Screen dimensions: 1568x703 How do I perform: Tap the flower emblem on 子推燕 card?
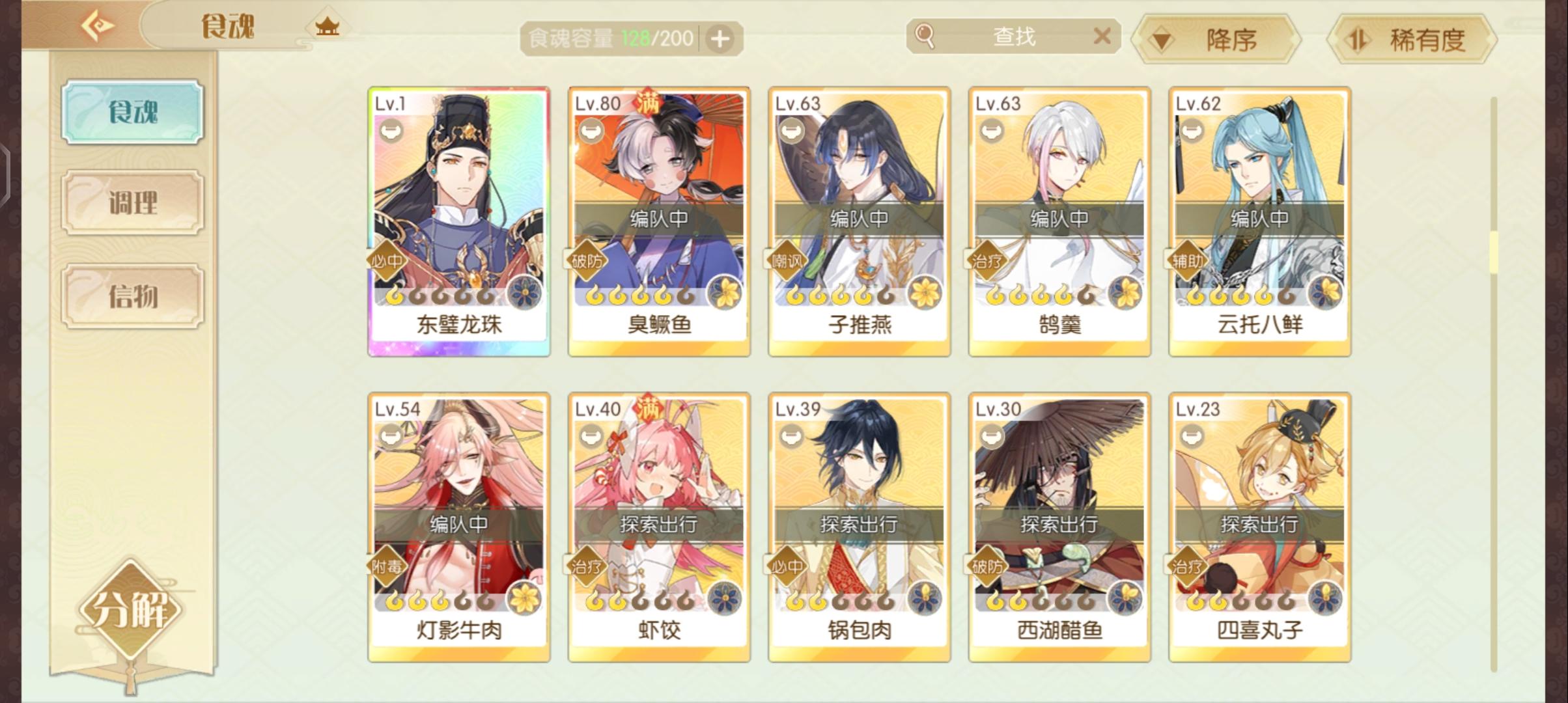pyautogui.click(x=925, y=293)
